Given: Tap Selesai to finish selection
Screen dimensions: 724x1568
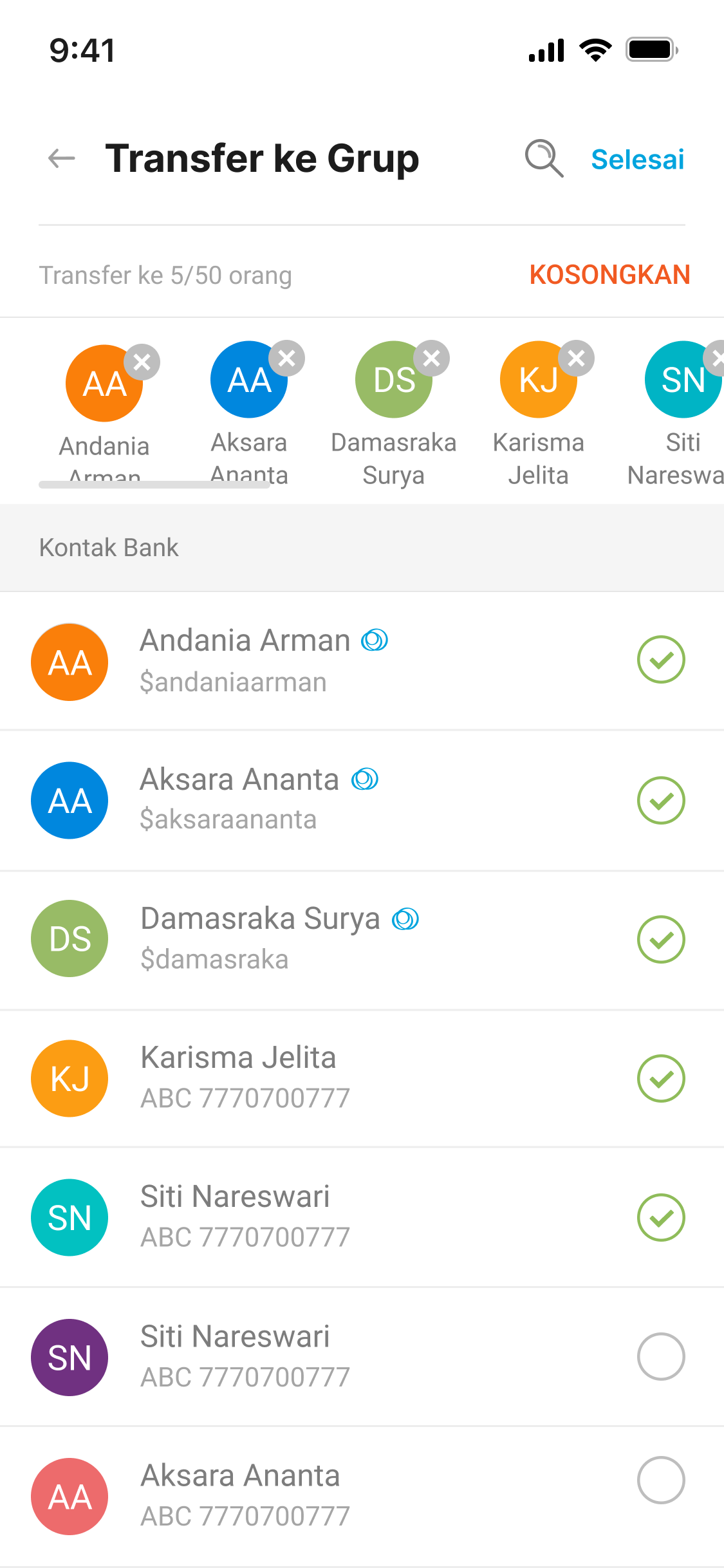Looking at the screenshot, I should point(637,160).
